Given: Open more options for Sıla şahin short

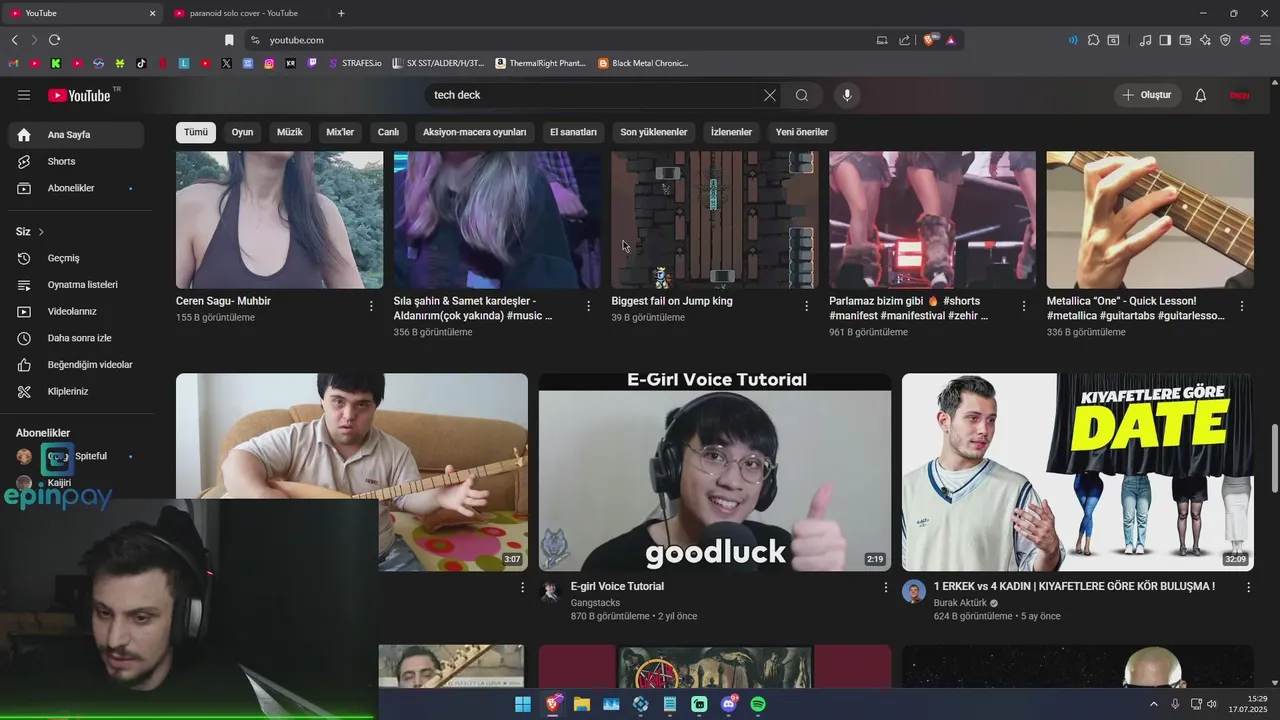Looking at the screenshot, I should point(588,306).
